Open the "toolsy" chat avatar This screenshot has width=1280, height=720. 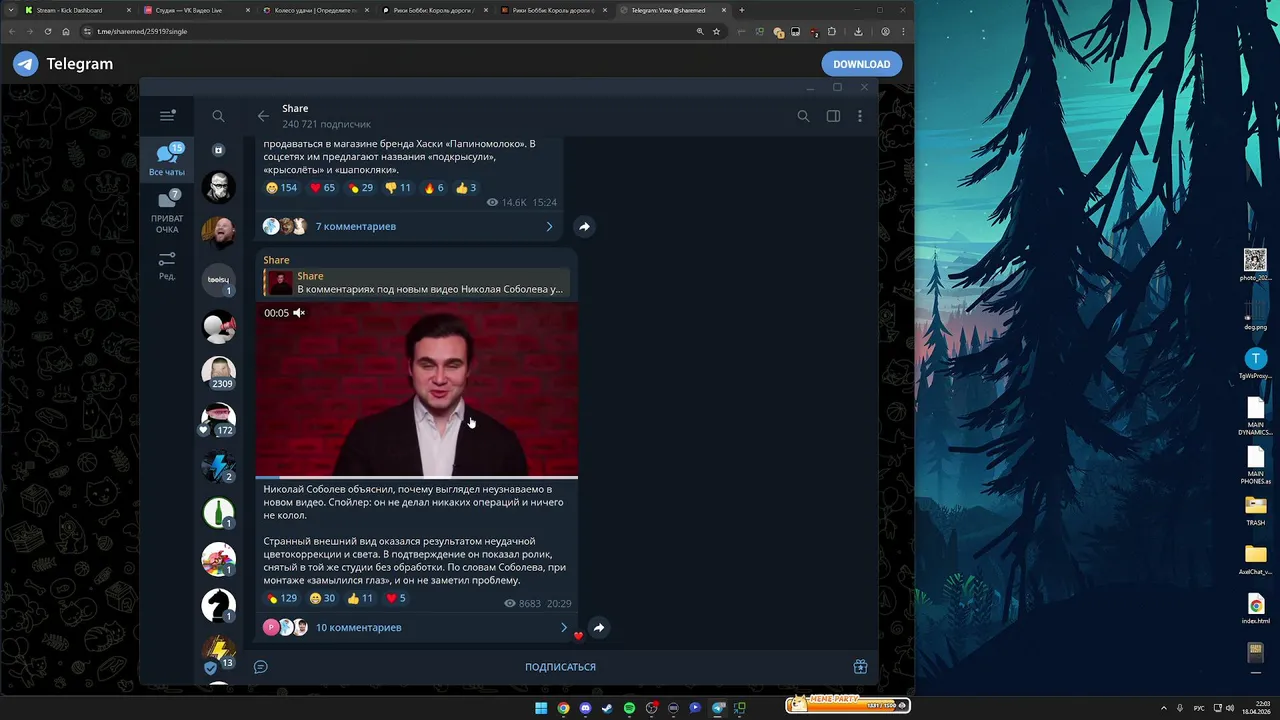[218, 280]
